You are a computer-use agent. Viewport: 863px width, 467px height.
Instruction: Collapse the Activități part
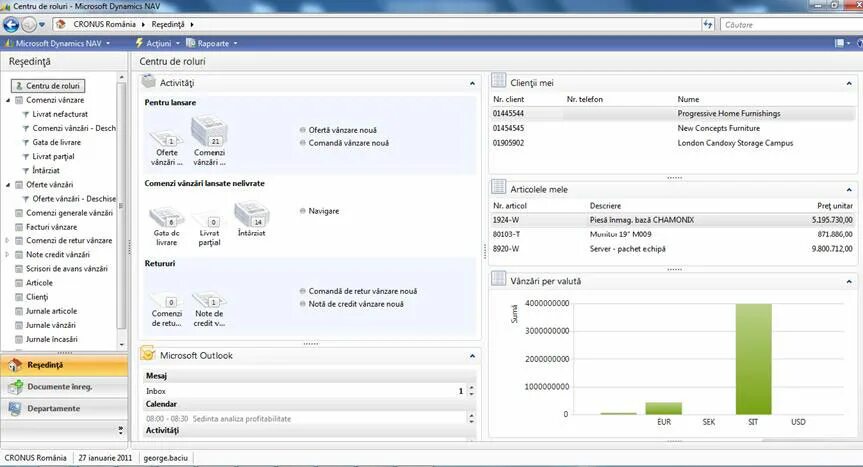coord(472,84)
